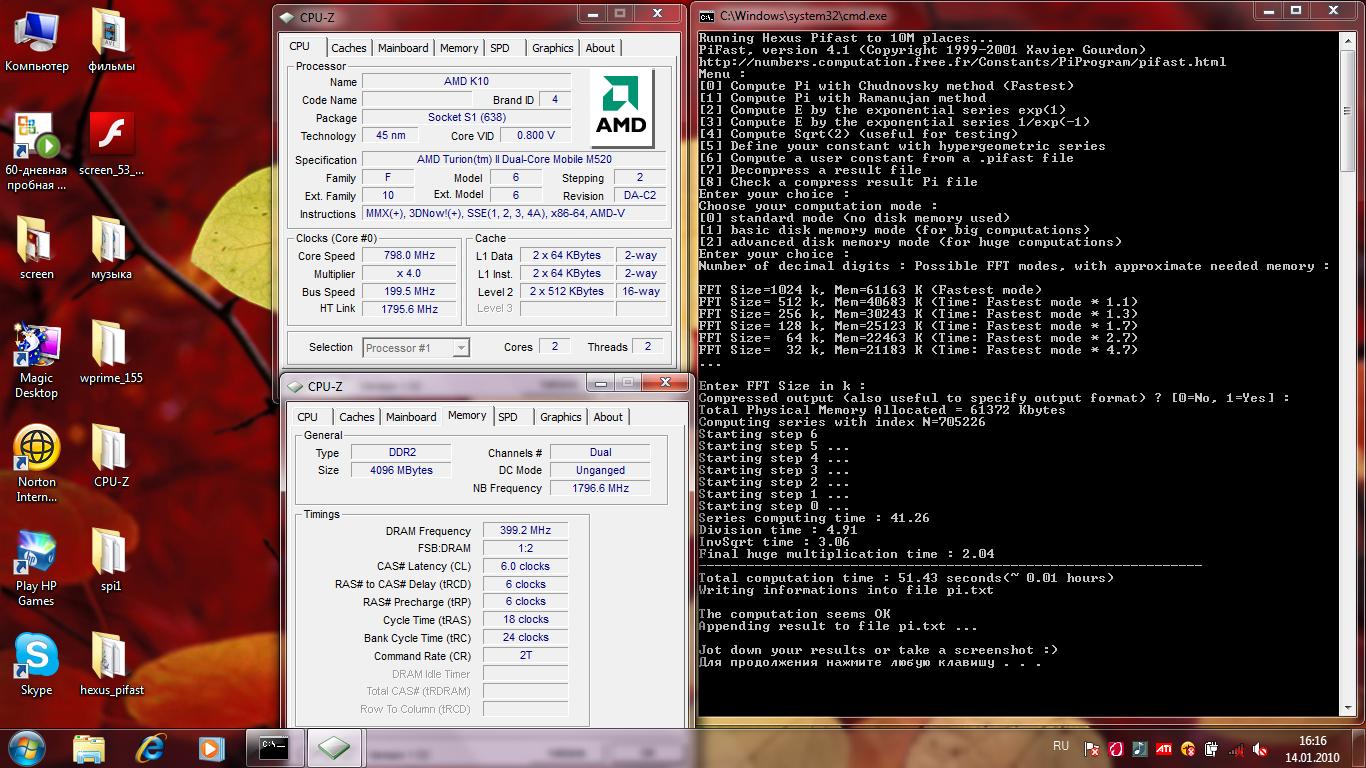Open About tab in upper CPU-Z window
Image resolution: width=1366 pixels, height=768 pixels.
click(600, 48)
